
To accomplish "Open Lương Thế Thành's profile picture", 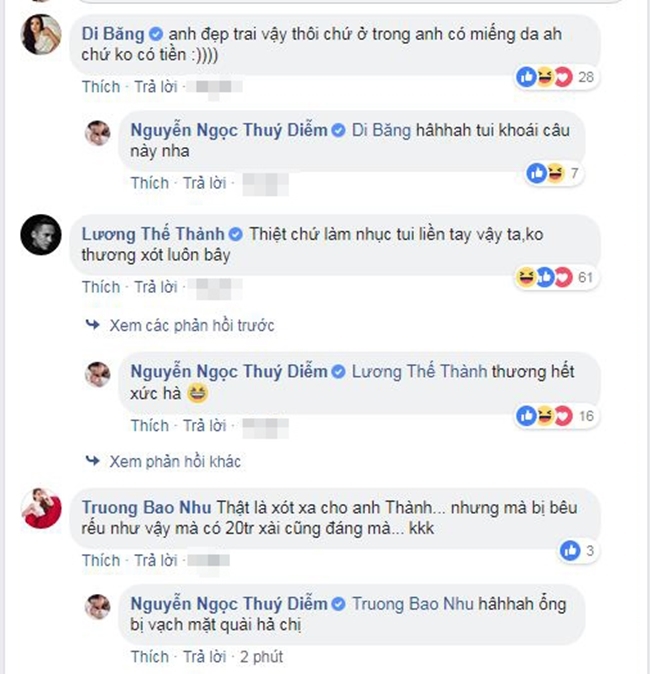I will (x=41, y=238).
